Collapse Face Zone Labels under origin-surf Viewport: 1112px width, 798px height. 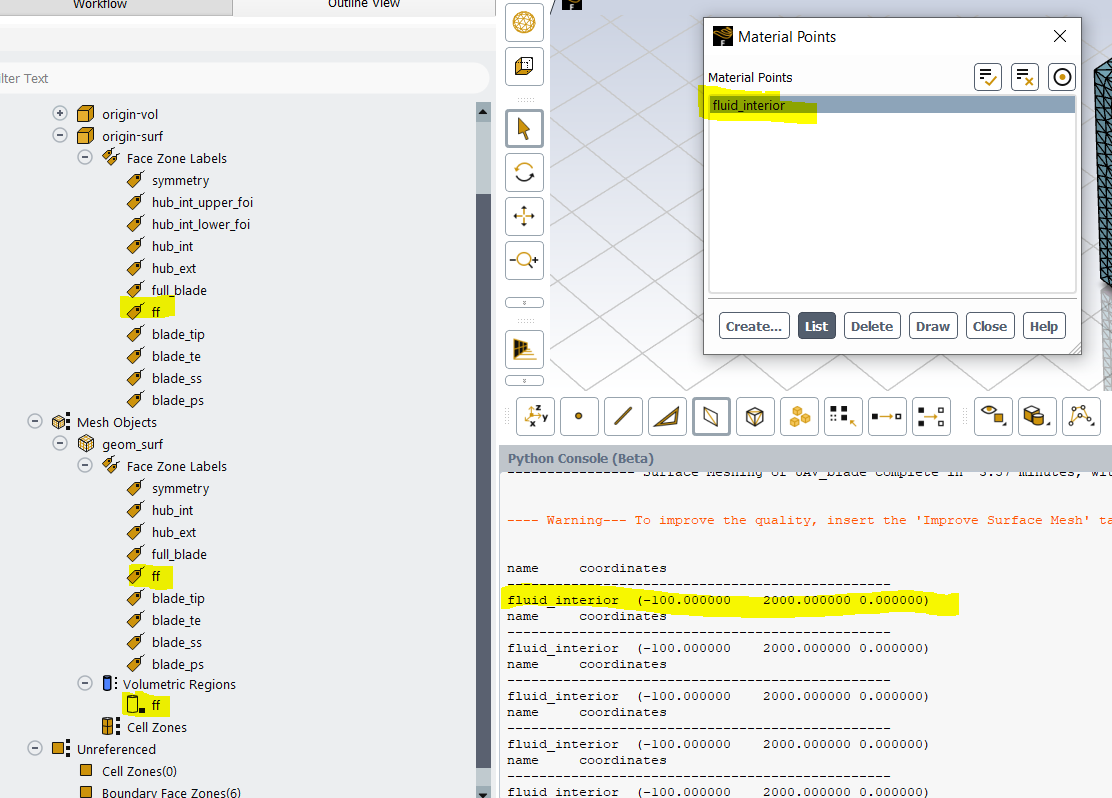click(x=85, y=157)
